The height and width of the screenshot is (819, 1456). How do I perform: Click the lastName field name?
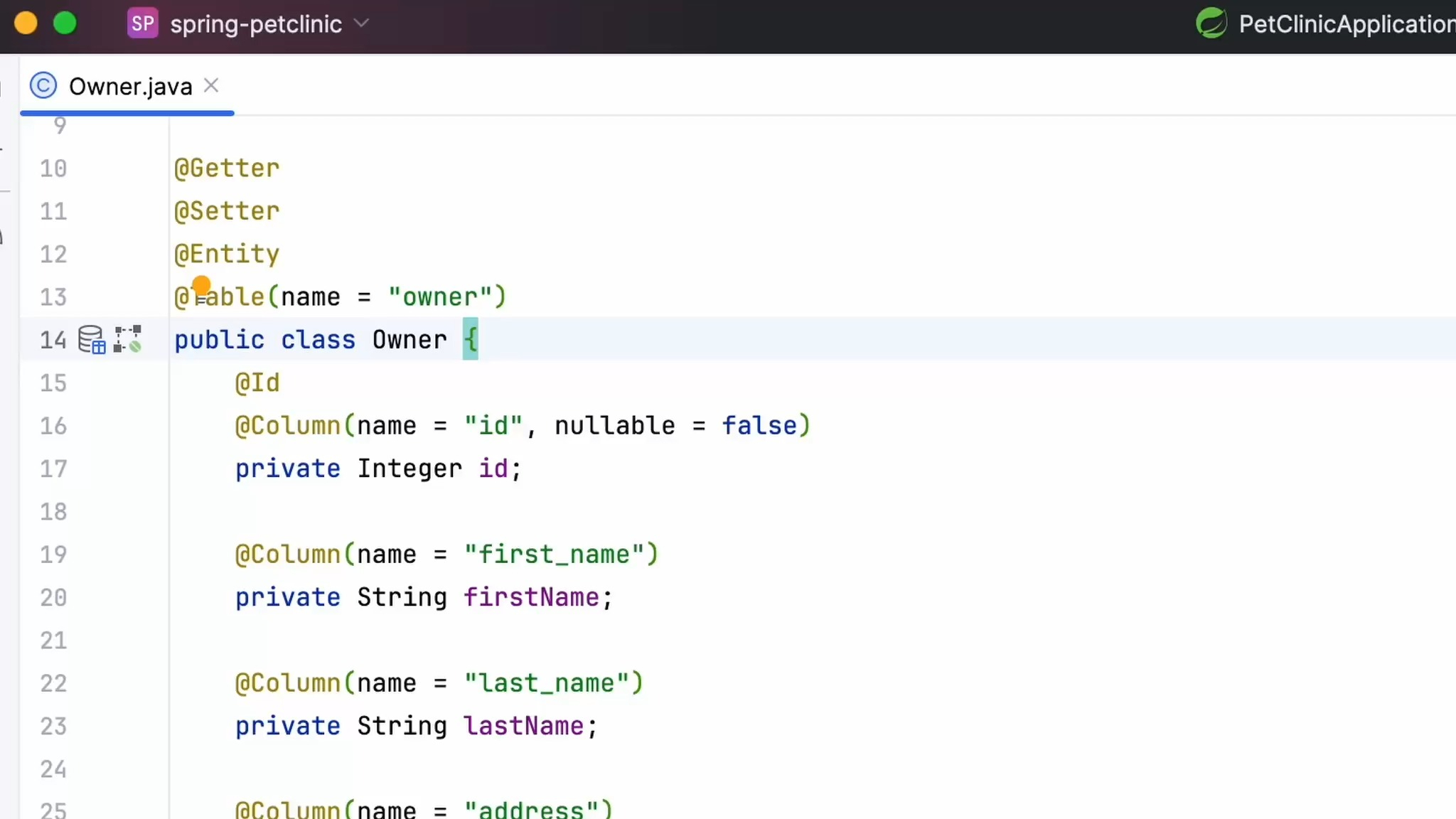point(524,726)
